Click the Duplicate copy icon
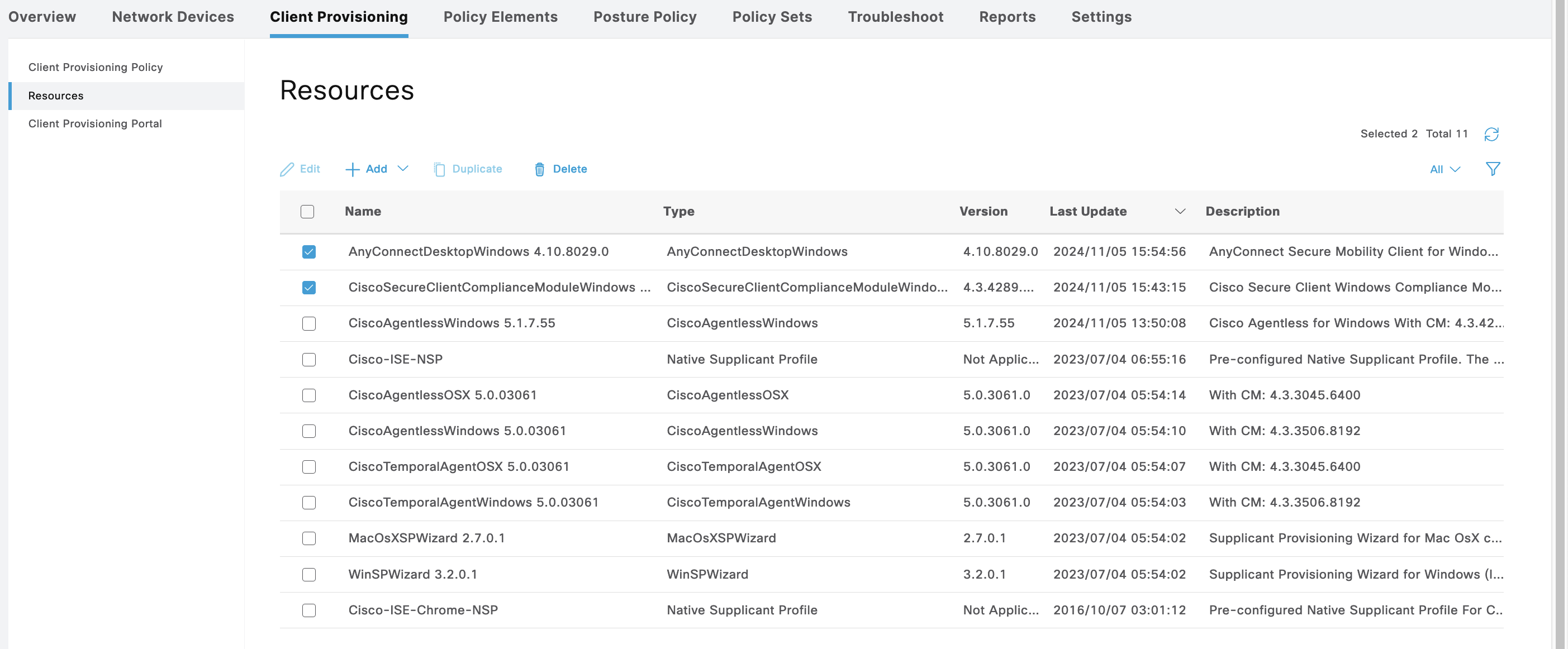Image resolution: width=1568 pixels, height=649 pixels. [439, 169]
